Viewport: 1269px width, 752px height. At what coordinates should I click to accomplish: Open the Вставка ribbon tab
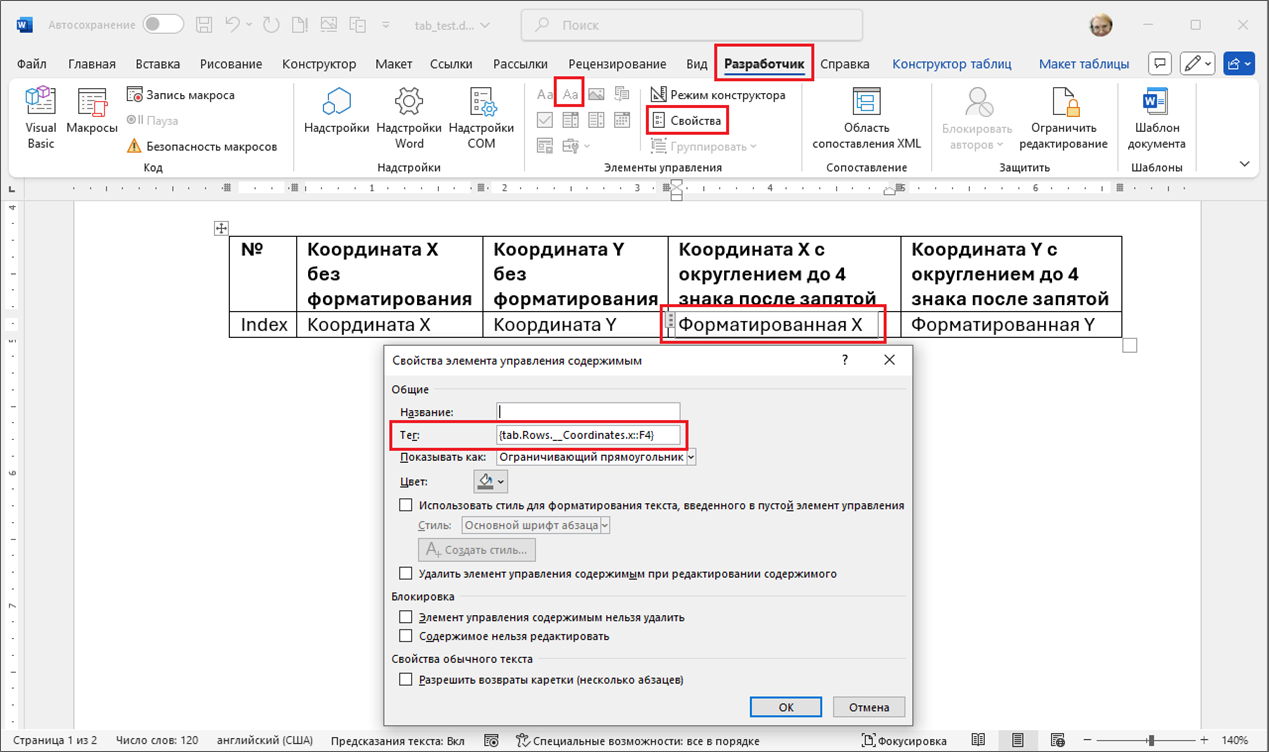[158, 64]
